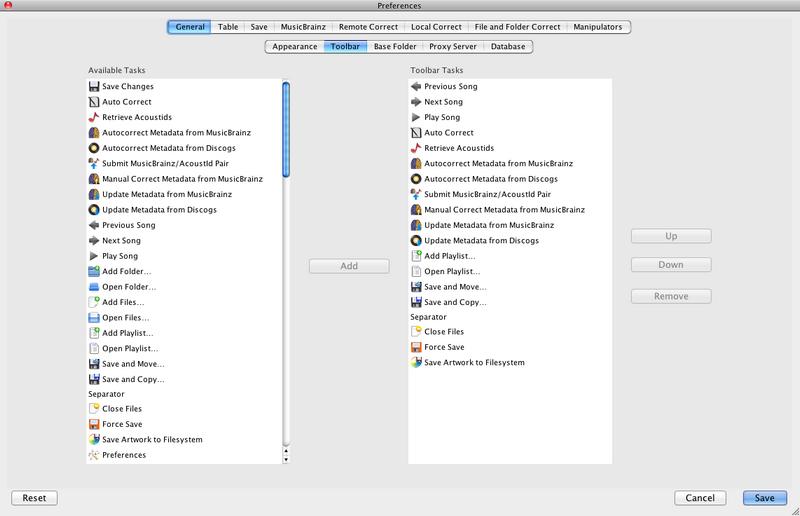Click the Save Artwork to Filesystem icon in Available Tasks
800x516 pixels.
pyautogui.click(x=94, y=439)
